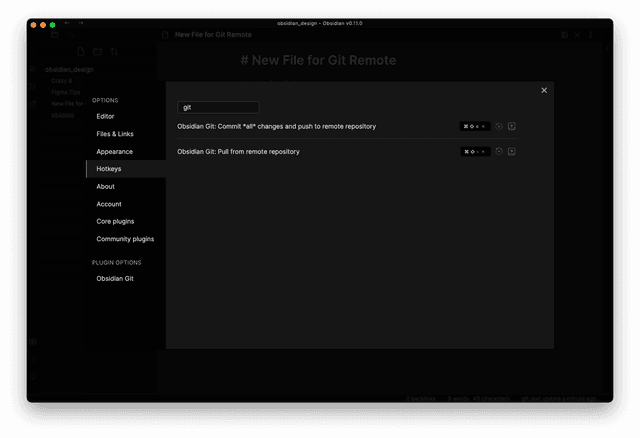Click the back navigation arrow in the title bar
Viewport: 640px width, 438px height.
click(67, 23)
